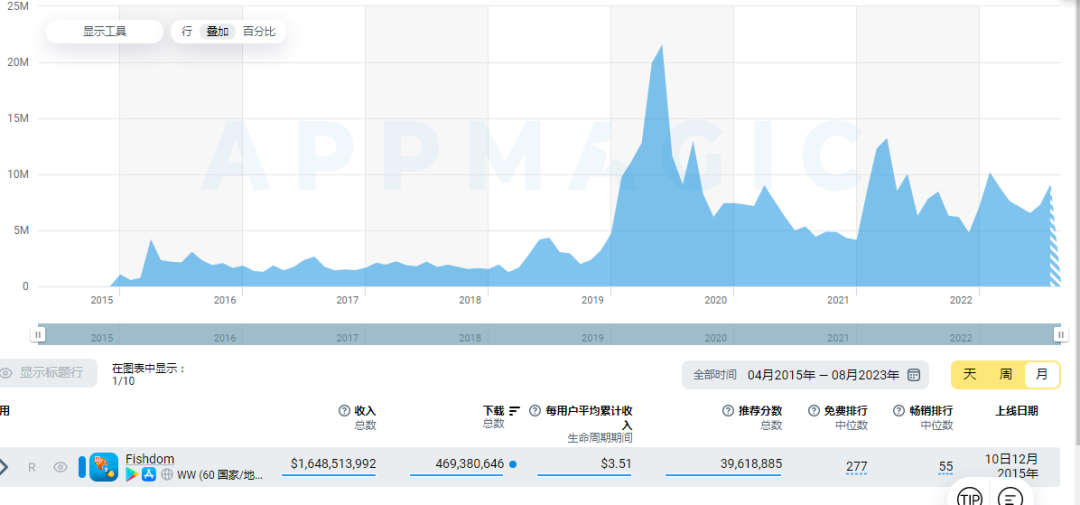Image resolution: width=1080 pixels, height=505 pixels.
Task: Sort by 畅销排行 column header
Action: 931,411
